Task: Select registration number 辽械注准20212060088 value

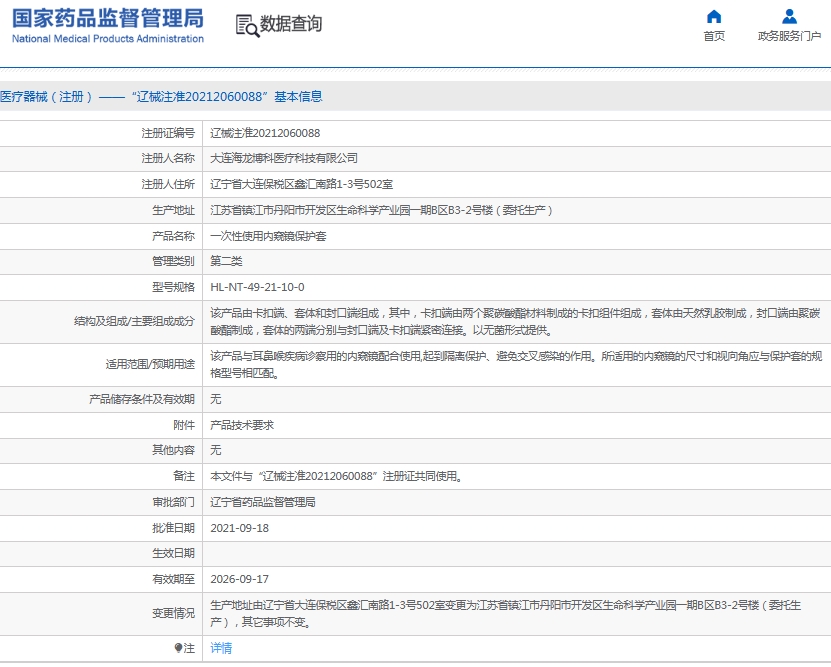Action: 265,133
